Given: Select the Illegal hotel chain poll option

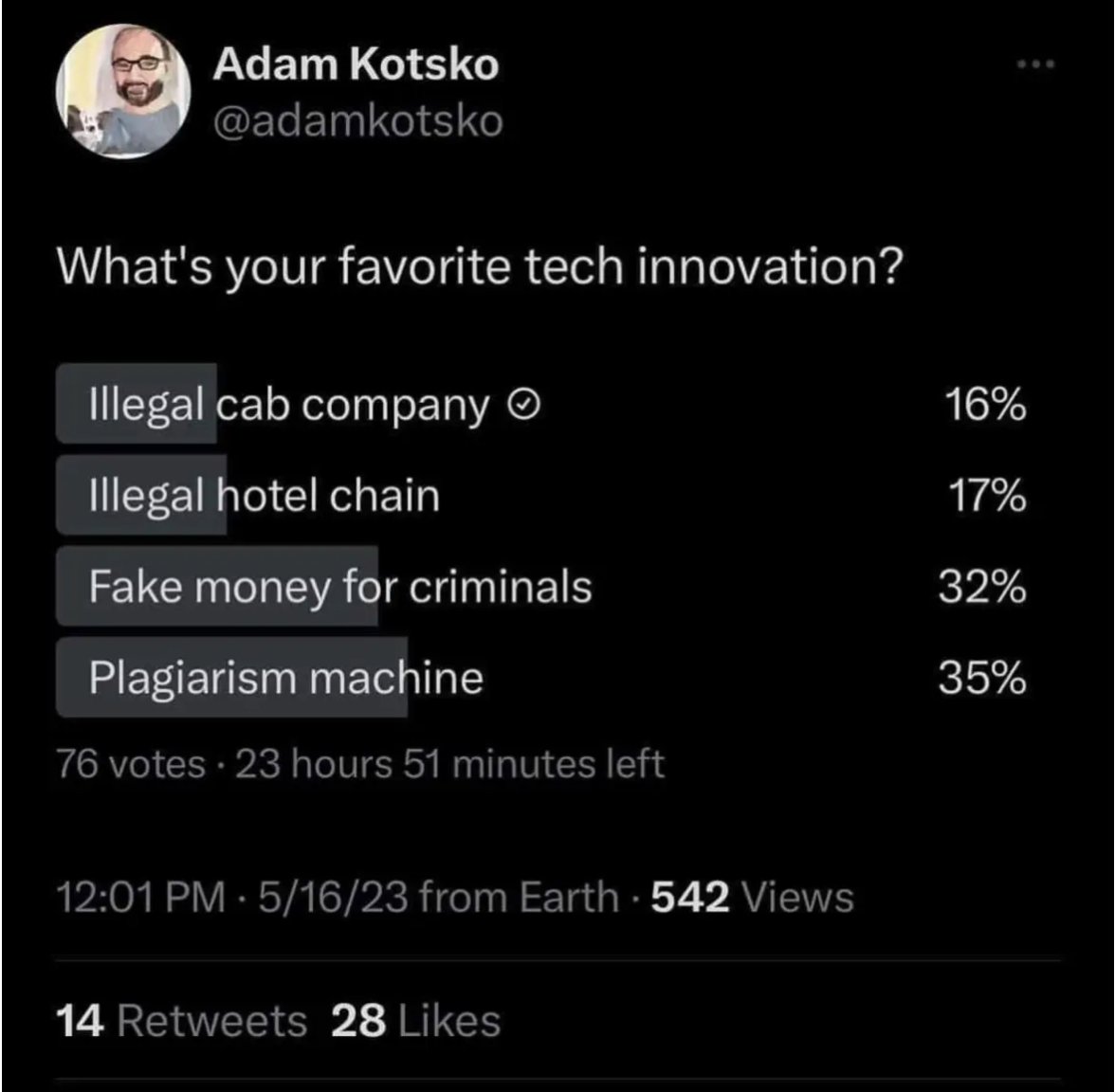Looking at the screenshot, I should (264, 496).
